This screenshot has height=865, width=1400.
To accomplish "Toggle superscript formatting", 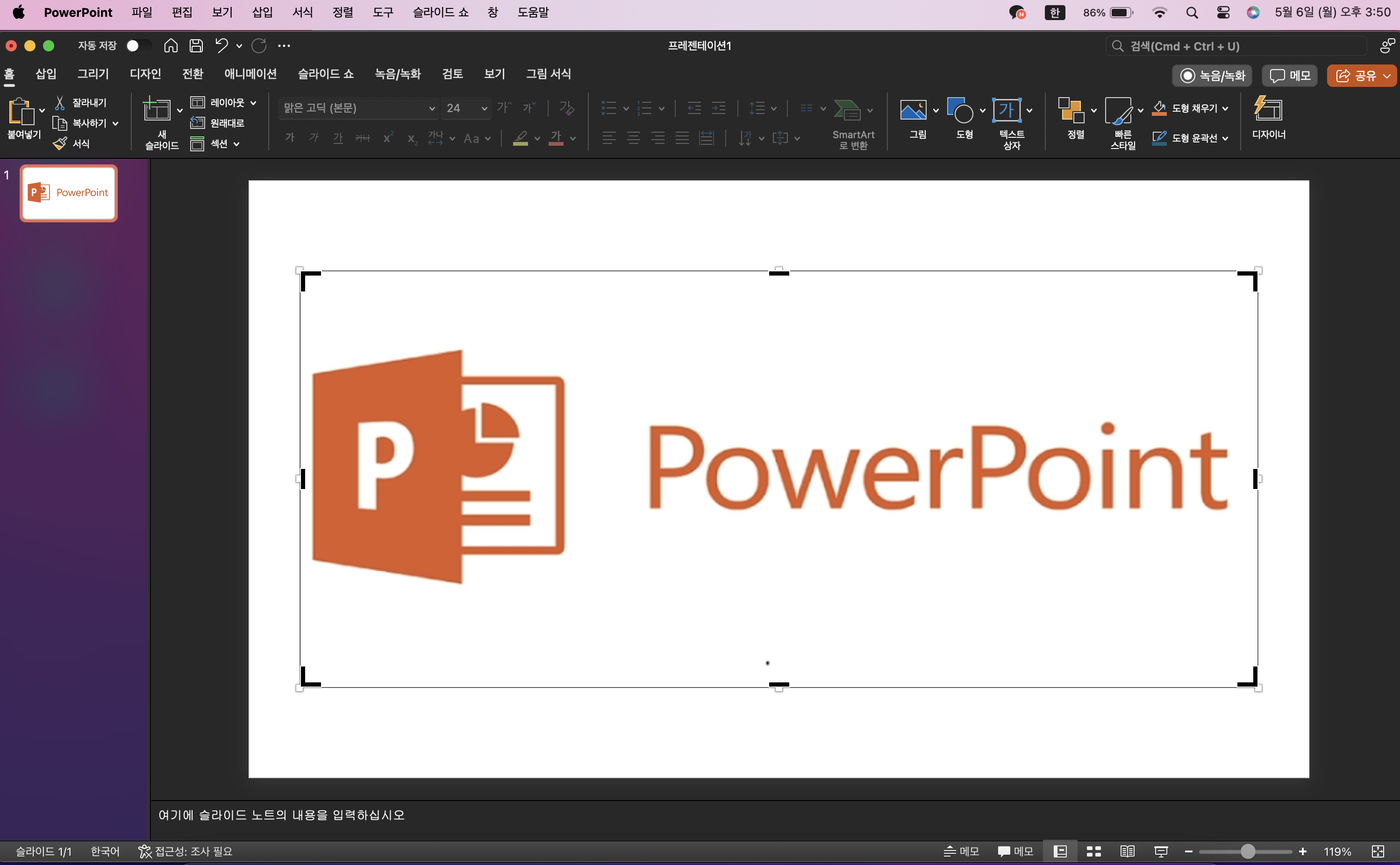I will click(388, 138).
